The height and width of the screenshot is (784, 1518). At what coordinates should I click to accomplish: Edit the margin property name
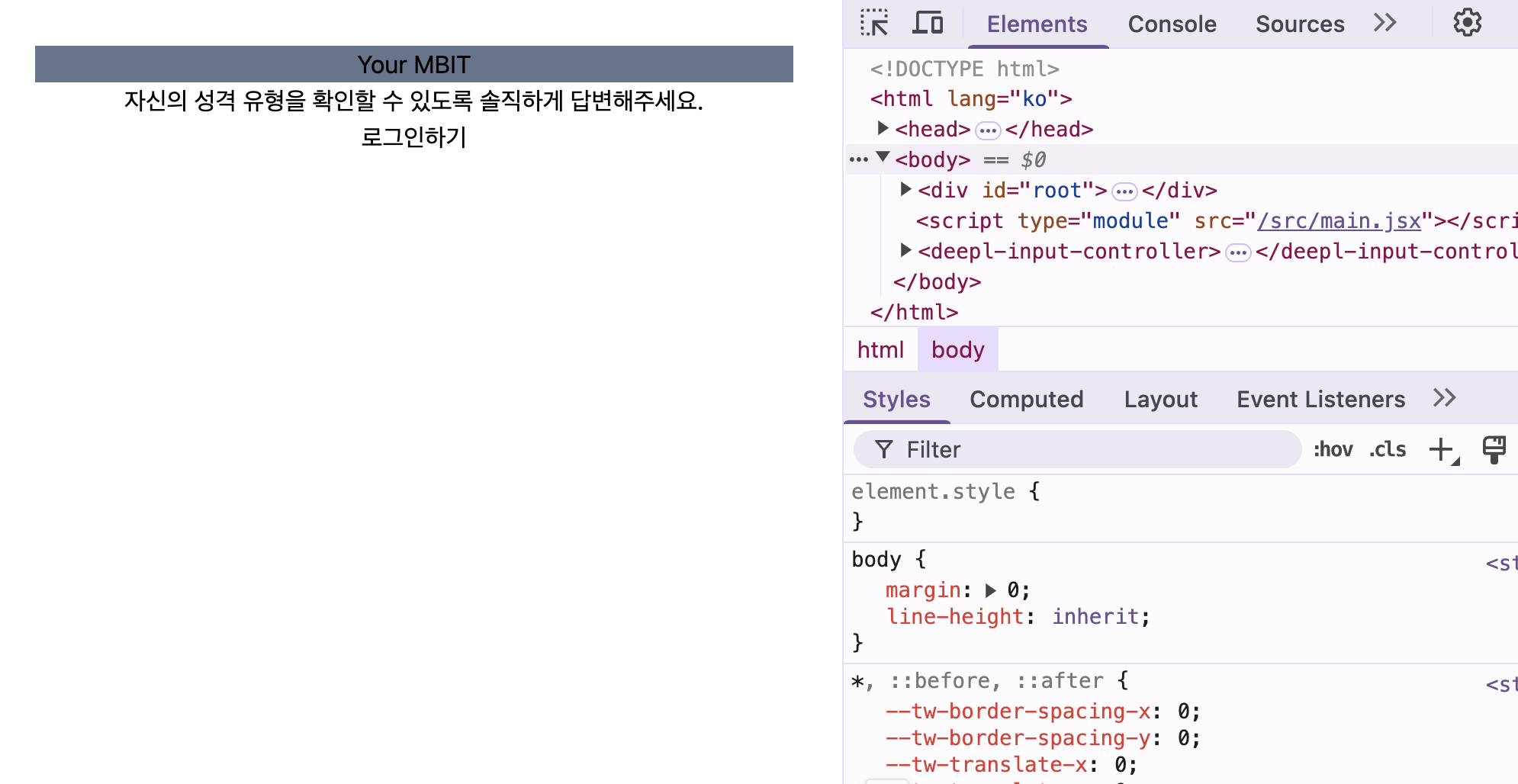[x=923, y=590]
